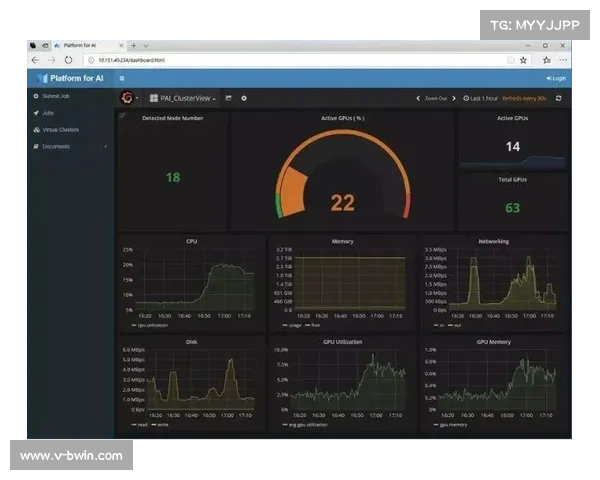600x480 pixels.
Task: Click the Total GPUs panel title
Action: pos(512,180)
